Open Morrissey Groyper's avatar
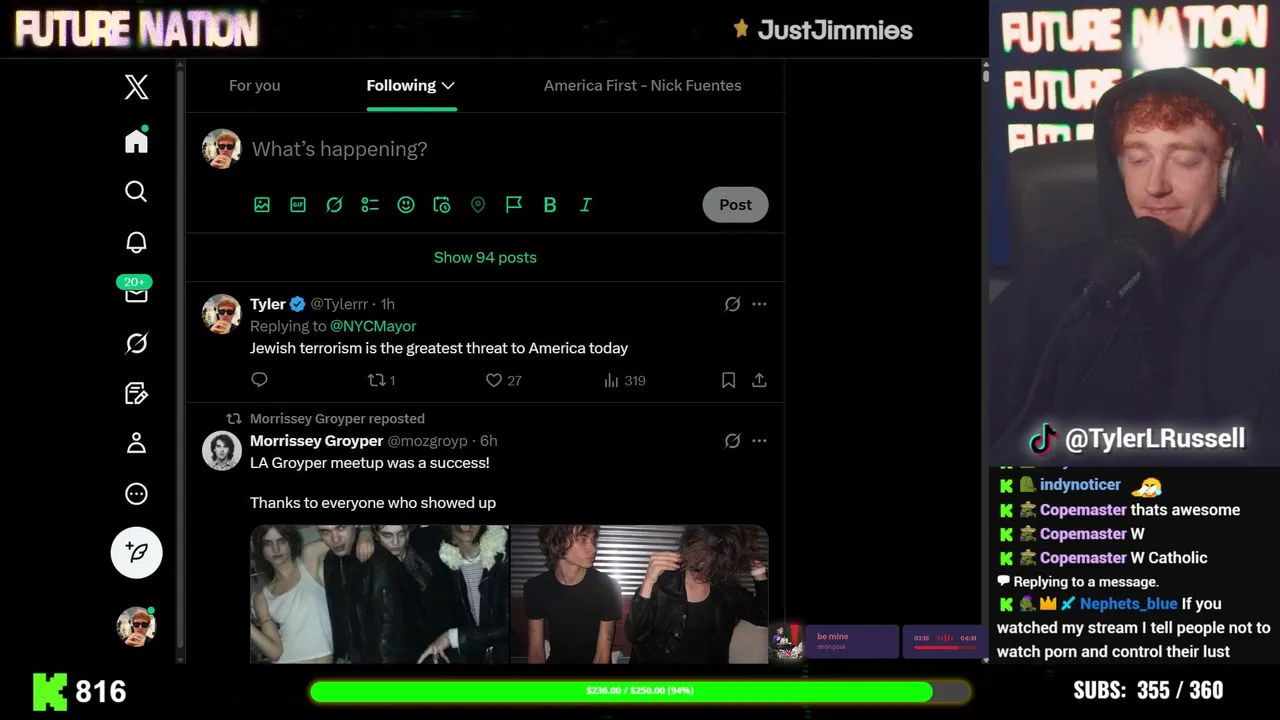 click(222, 451)
